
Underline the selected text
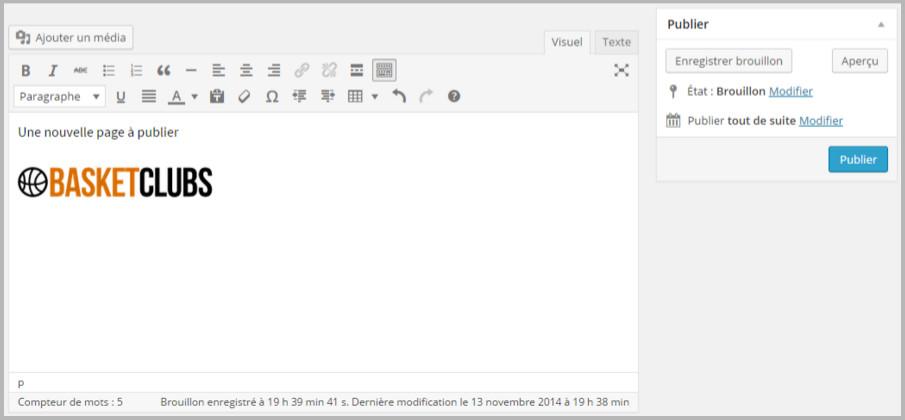pos(121,96)
